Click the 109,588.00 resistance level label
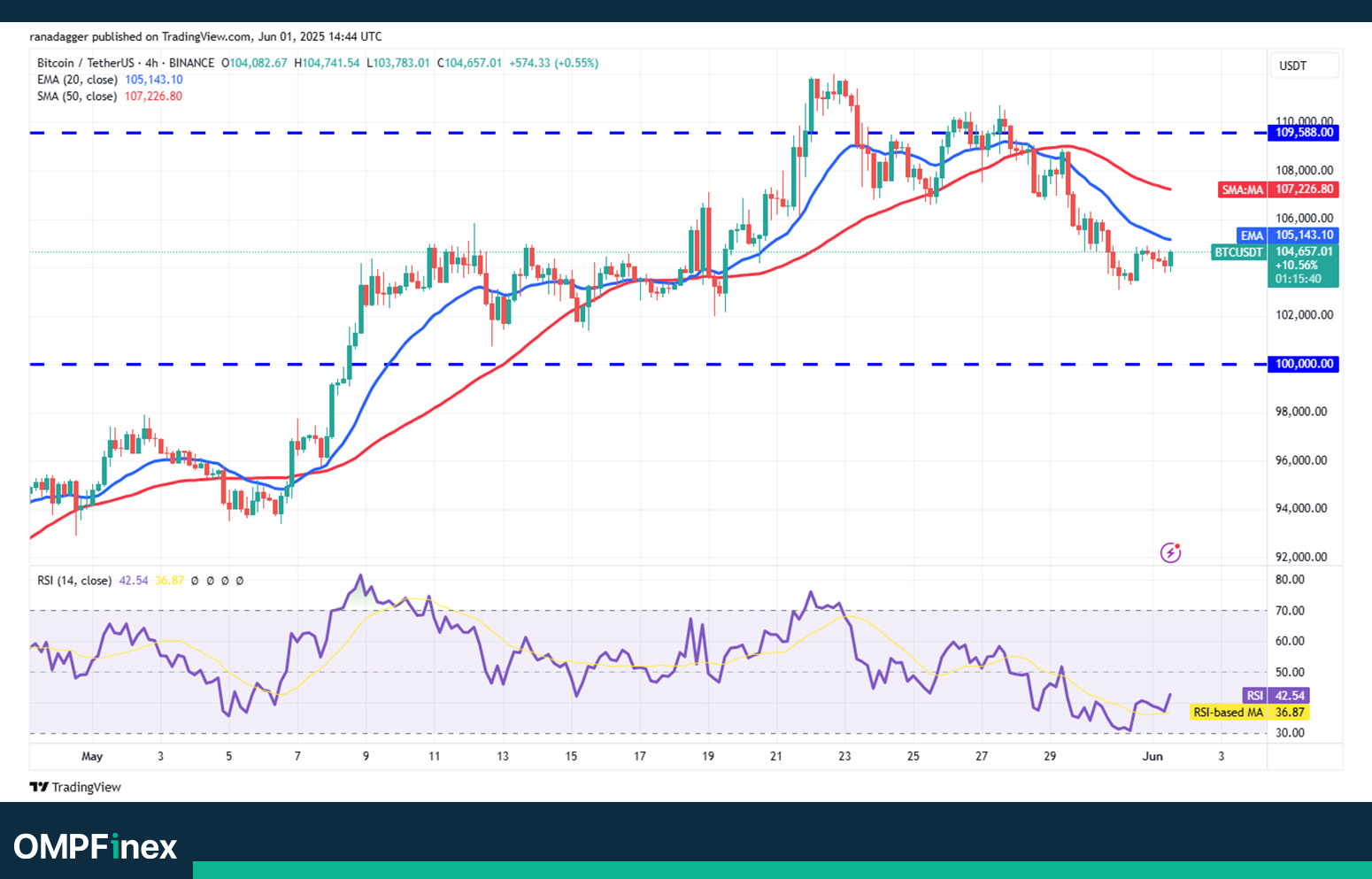The height and width of the screenshot is (879, 1372). tap(1304, 133)
